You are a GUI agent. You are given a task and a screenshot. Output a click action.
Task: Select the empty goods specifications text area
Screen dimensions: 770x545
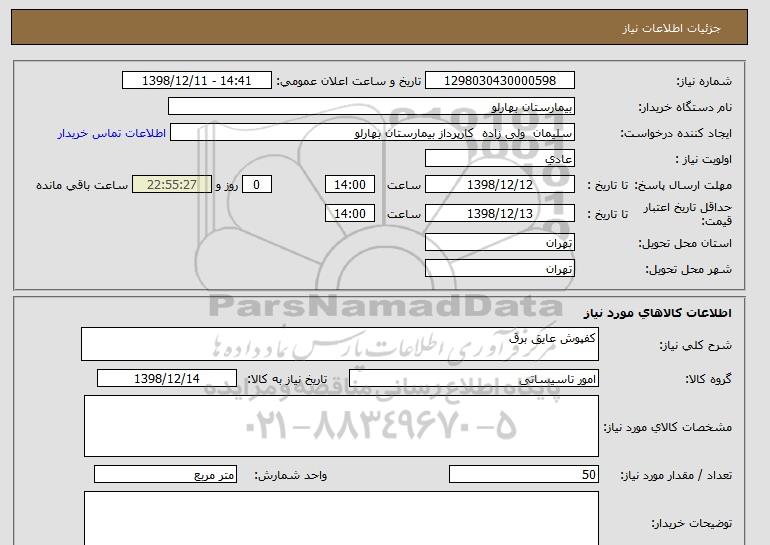[341, 426]
